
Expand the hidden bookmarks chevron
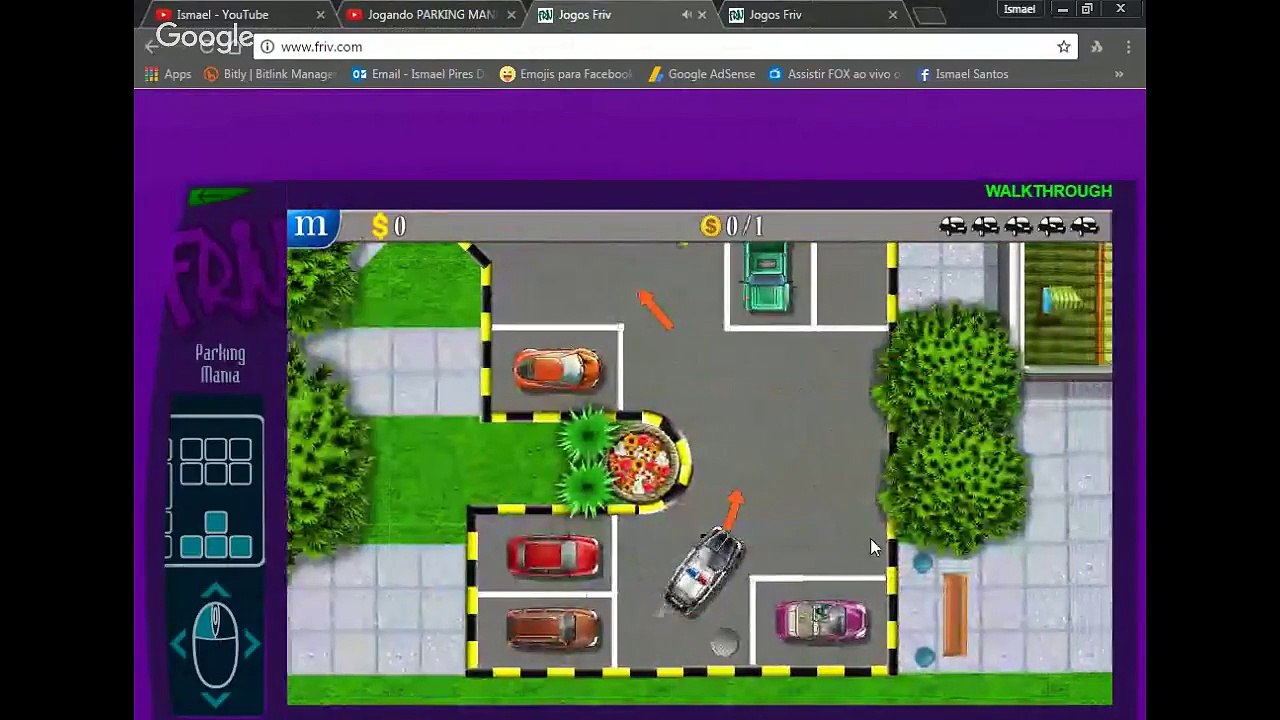pos(1119,74)
